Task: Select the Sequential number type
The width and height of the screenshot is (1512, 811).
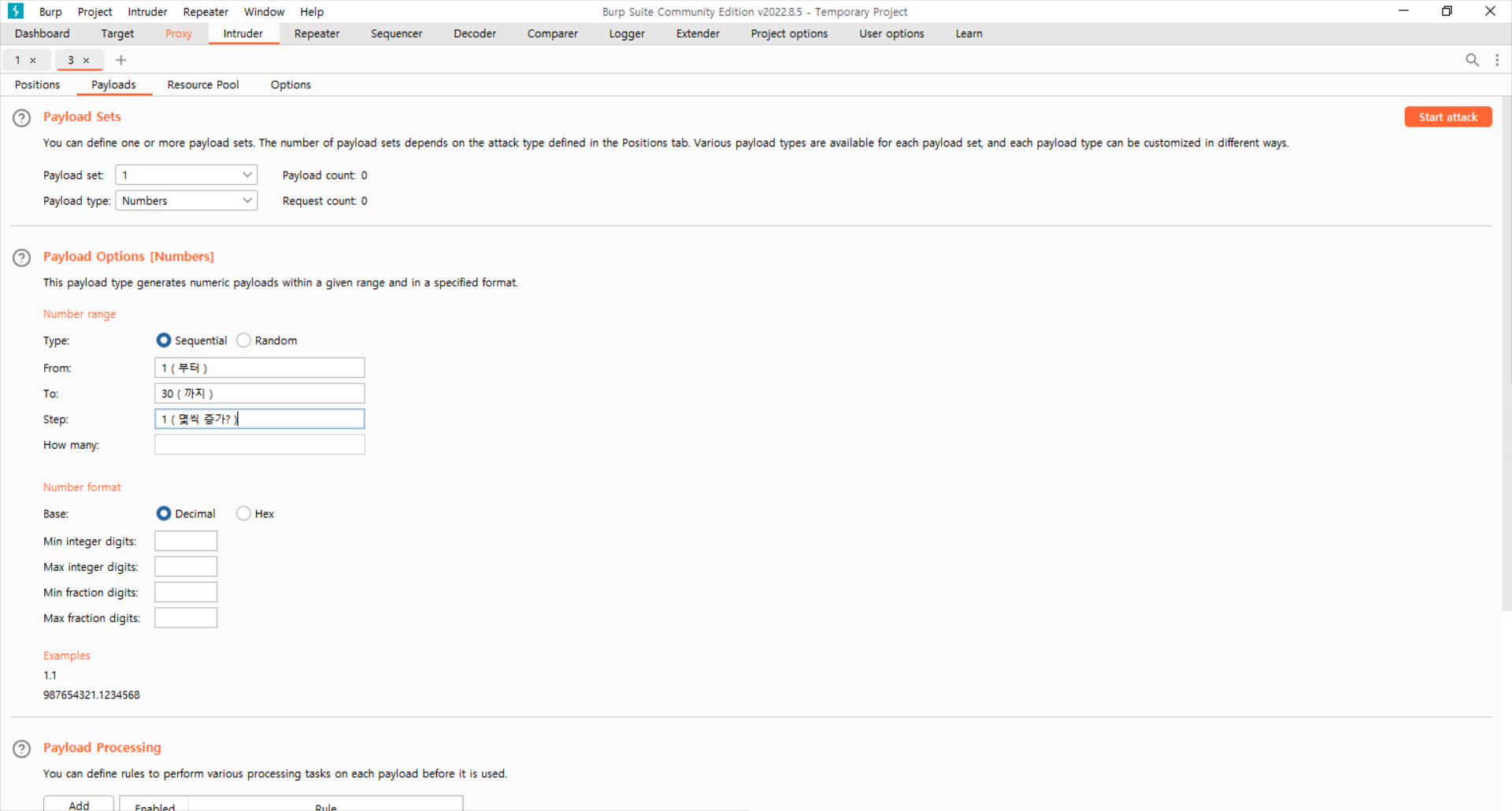Action: click(164, 340)
